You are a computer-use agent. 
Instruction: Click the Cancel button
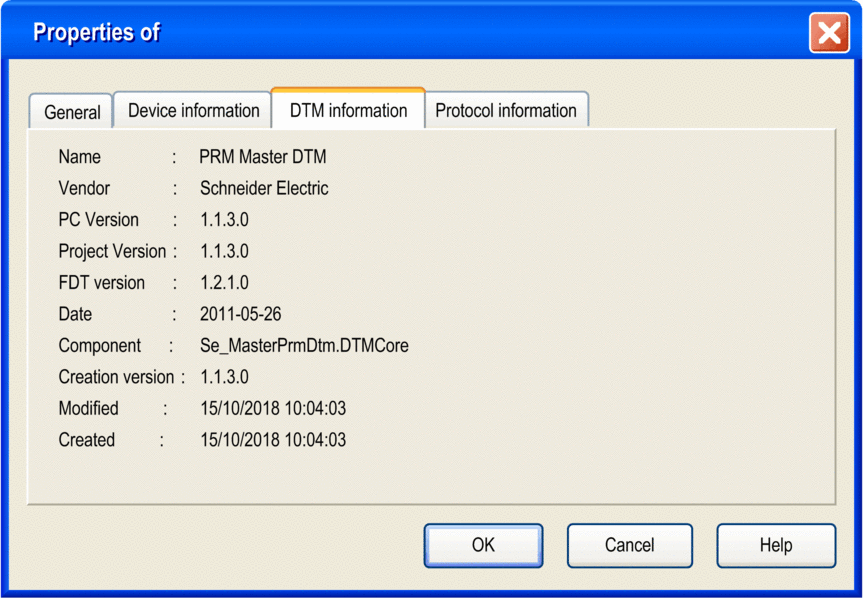tap(629, 545)
